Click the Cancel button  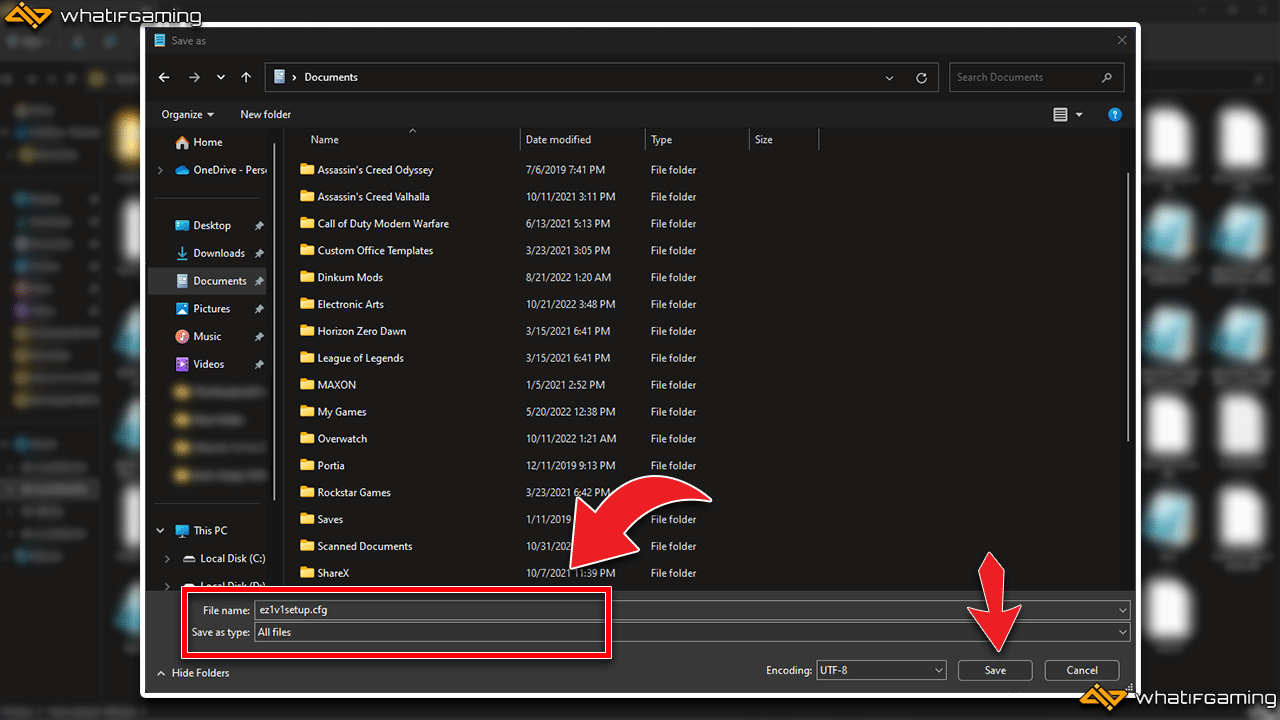[1082, 670]
